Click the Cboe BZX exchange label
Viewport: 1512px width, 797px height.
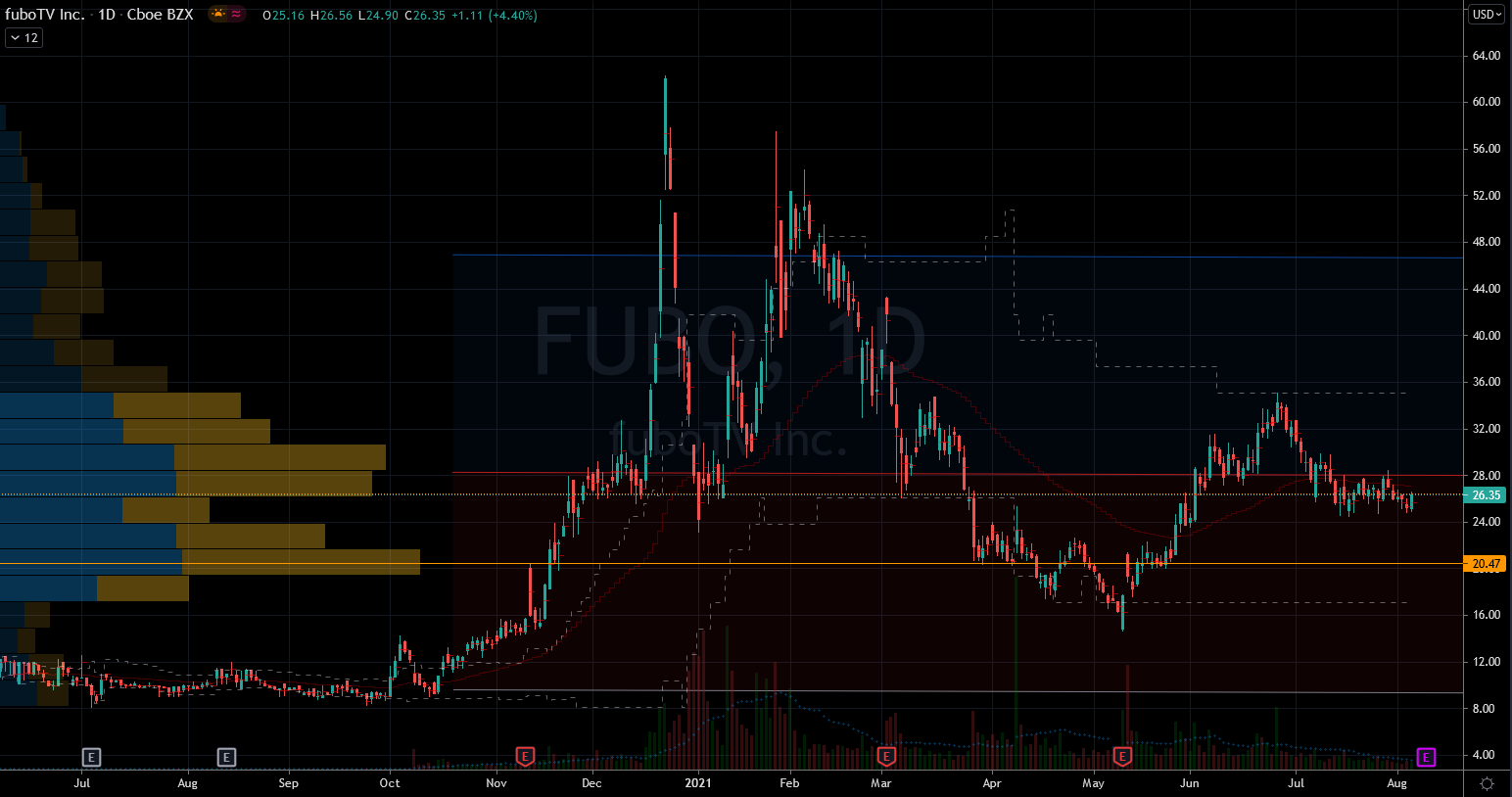tap(160, 15)
